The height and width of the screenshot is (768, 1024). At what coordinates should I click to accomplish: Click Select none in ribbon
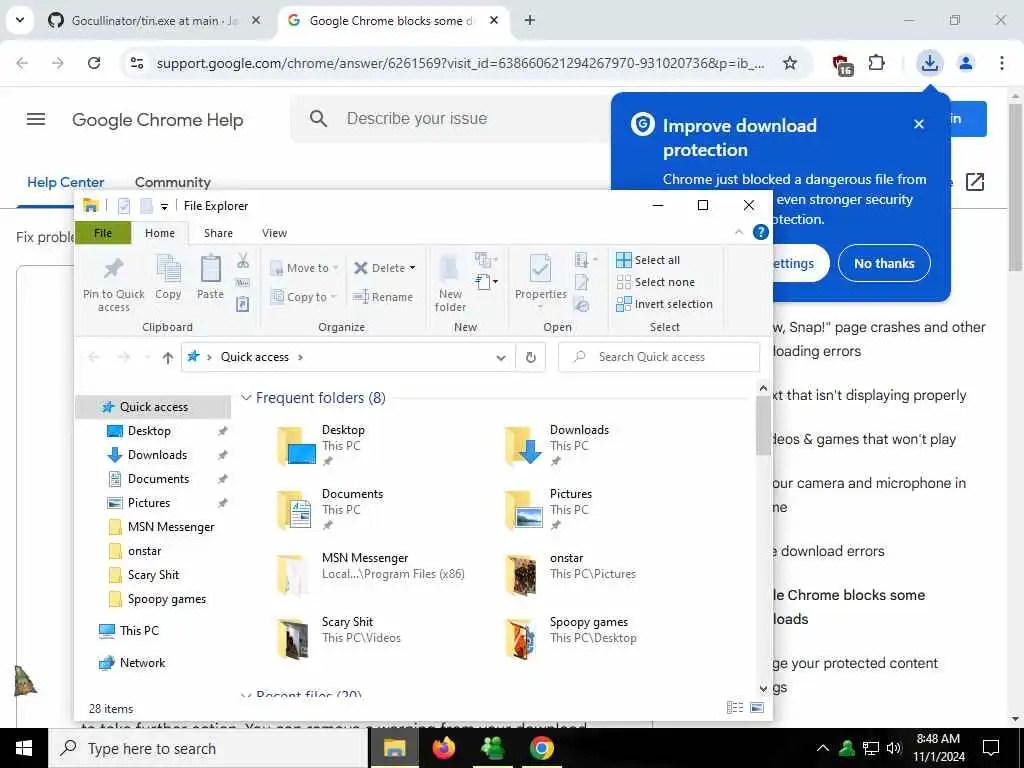(x=655, y=282)
